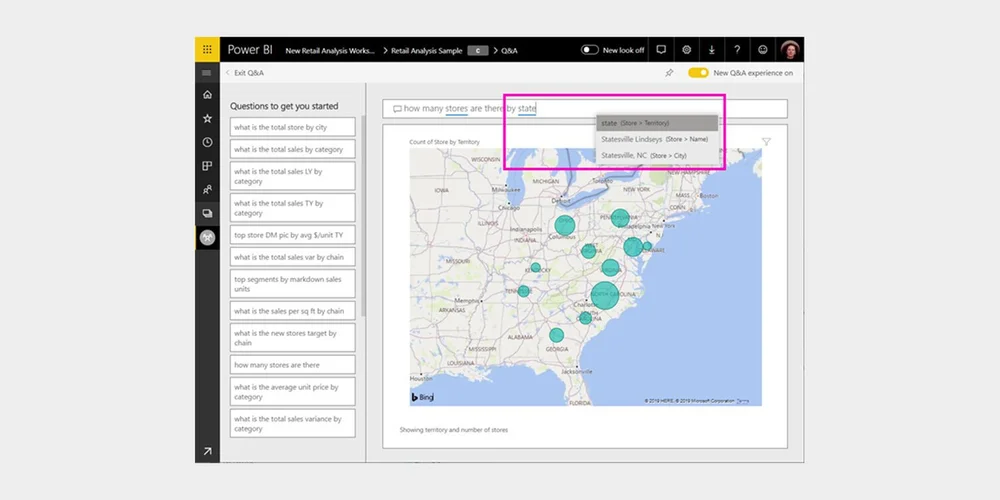
Task: Click the Get Data arrow icon
Action: click(x=207, y=451)
